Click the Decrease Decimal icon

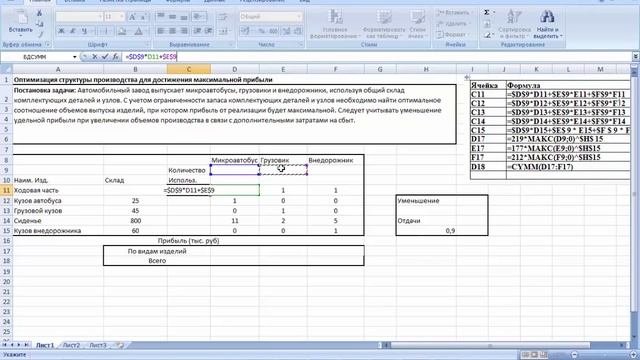298,31
